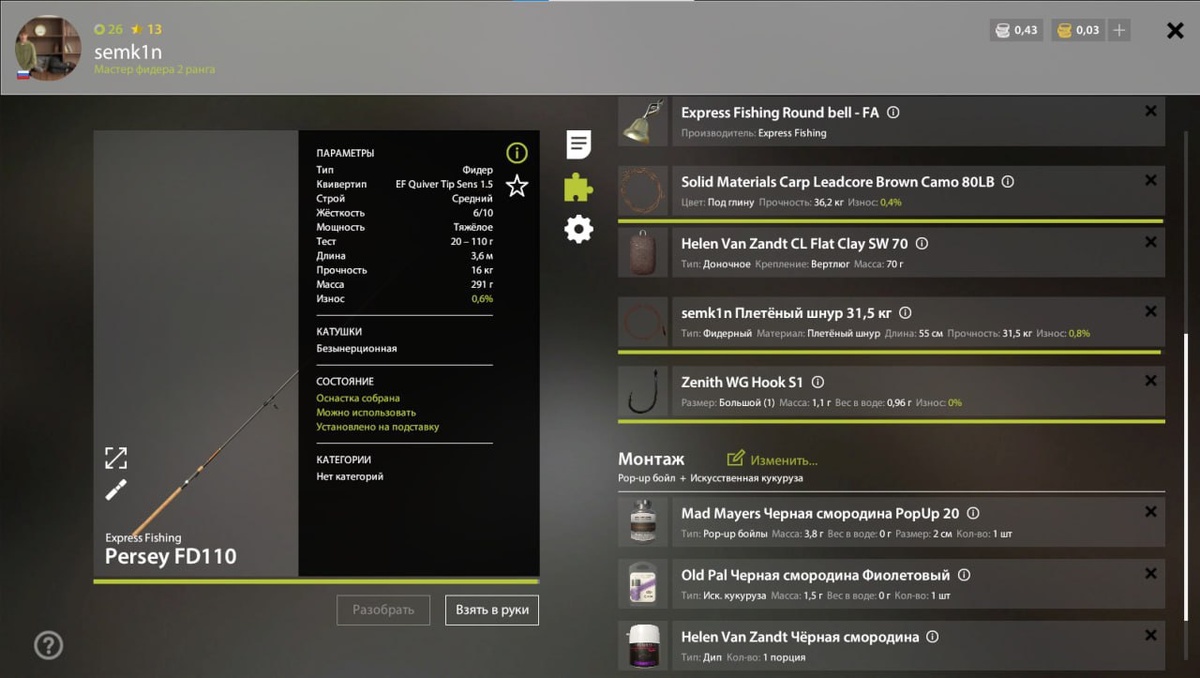This screenshot has height=678, width=1200.
Task: Show info for Old Pal Фиолетовый corn
Action: [x=964, y=575]
